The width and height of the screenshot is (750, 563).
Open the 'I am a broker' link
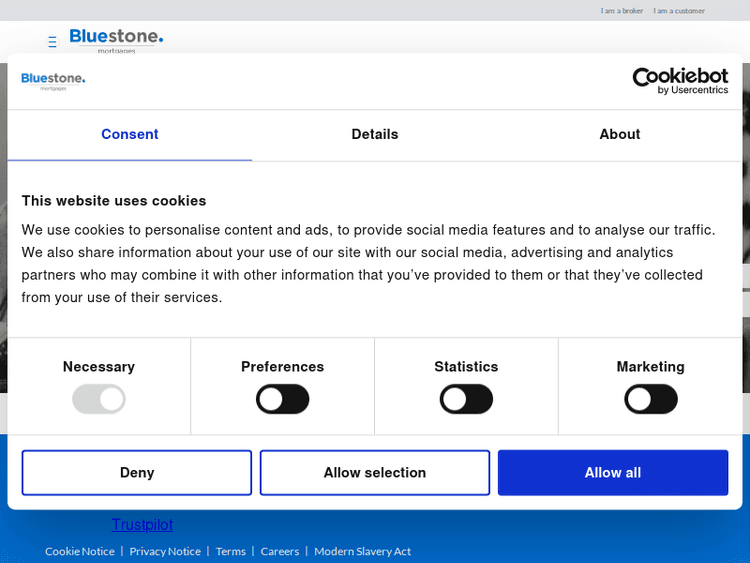622,11
